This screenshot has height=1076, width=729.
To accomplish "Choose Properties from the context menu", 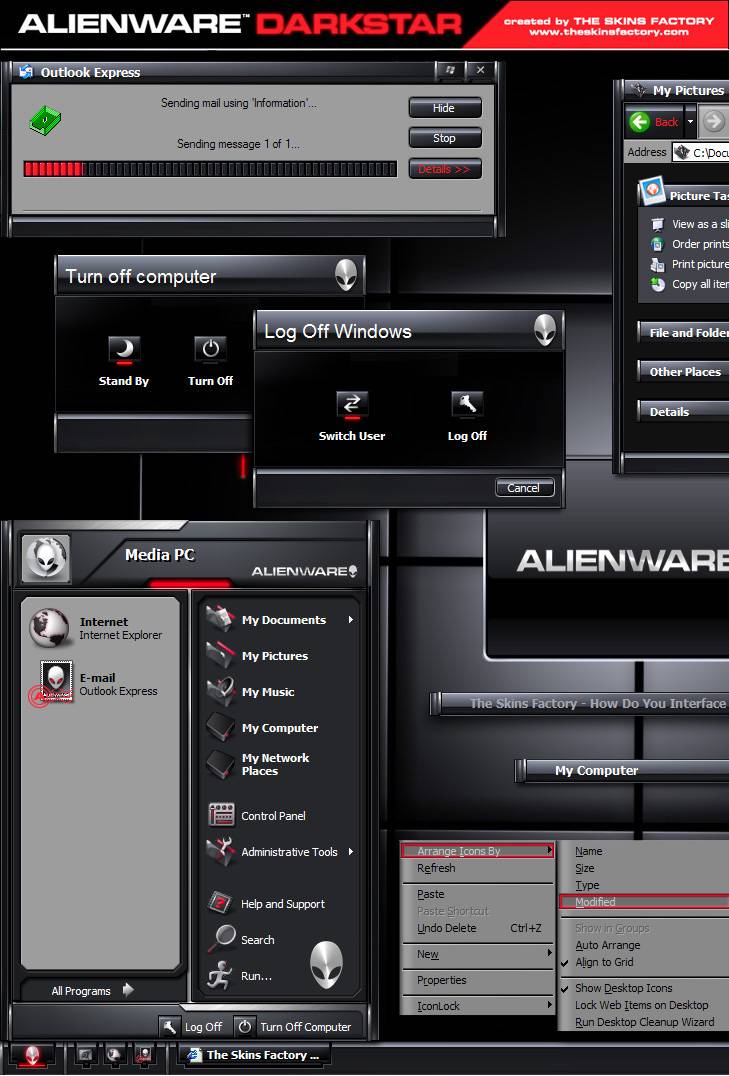I will click(441, 980).
